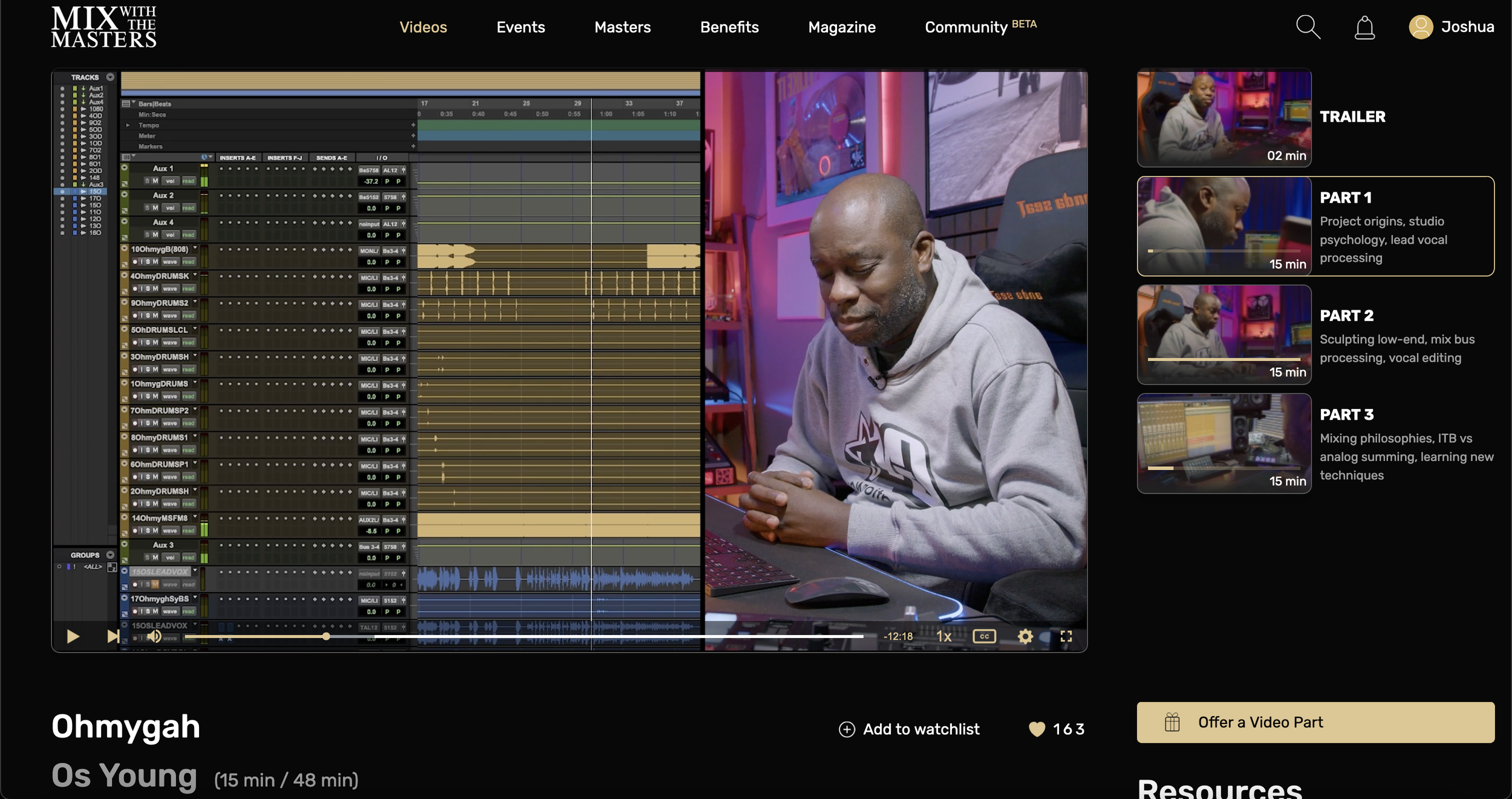Screen dimensions: 1512x799
Task: Open the Trailer thumbnail
Action: click(1224, 118)
